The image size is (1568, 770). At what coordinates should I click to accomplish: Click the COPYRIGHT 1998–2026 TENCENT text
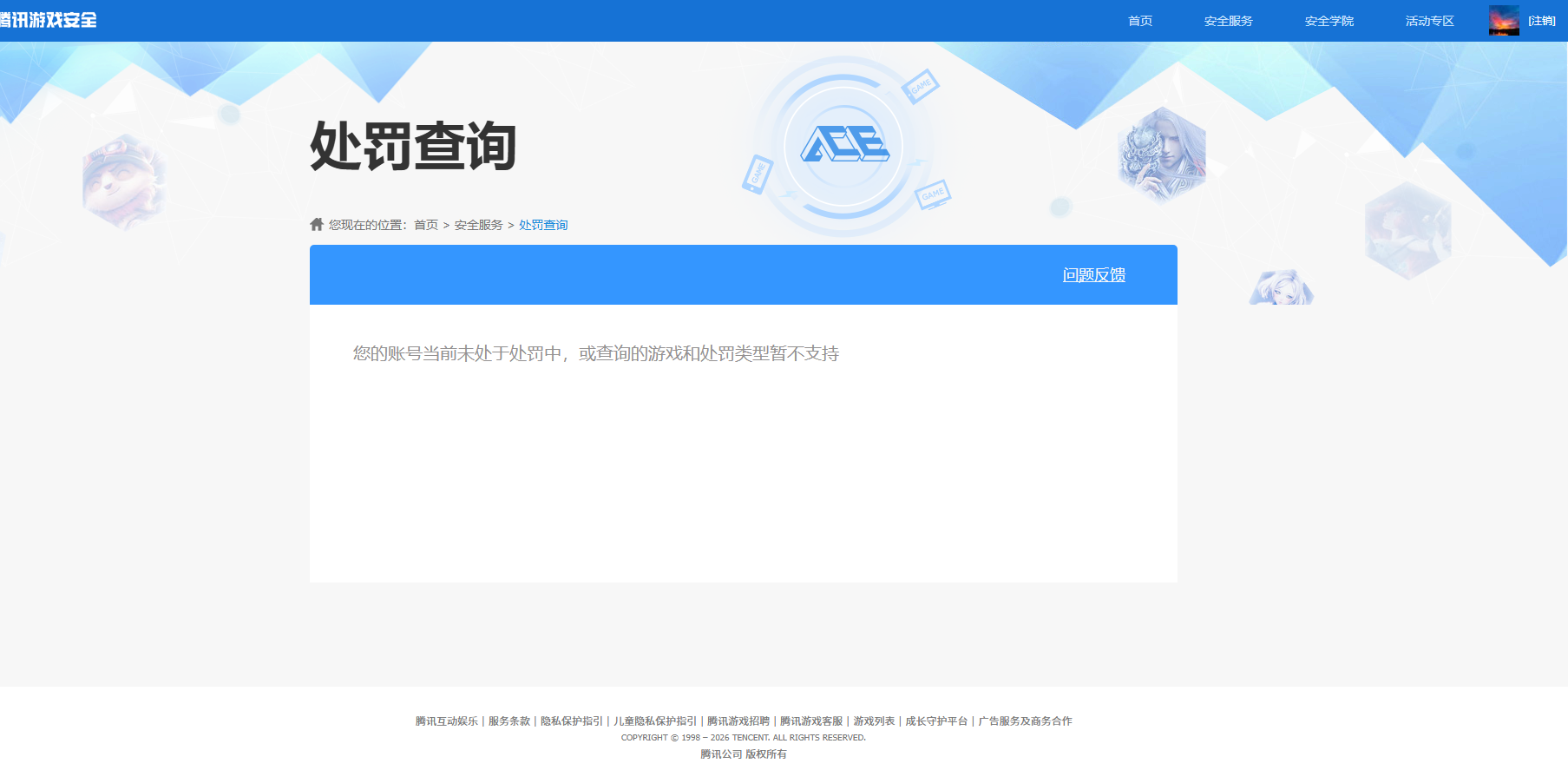click(x=744, y=738)
